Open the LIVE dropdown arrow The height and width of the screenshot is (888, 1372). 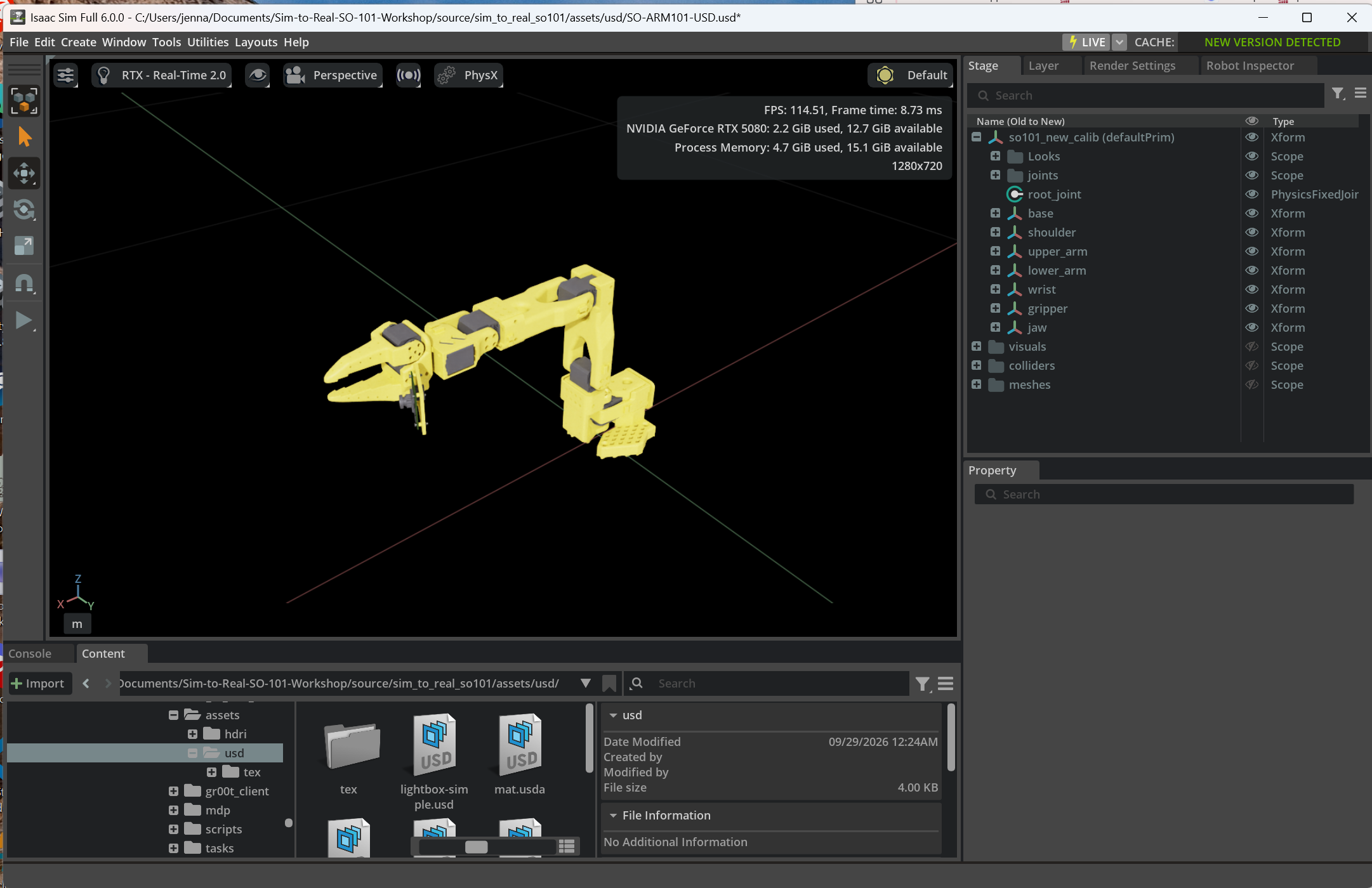point(1119,42)
